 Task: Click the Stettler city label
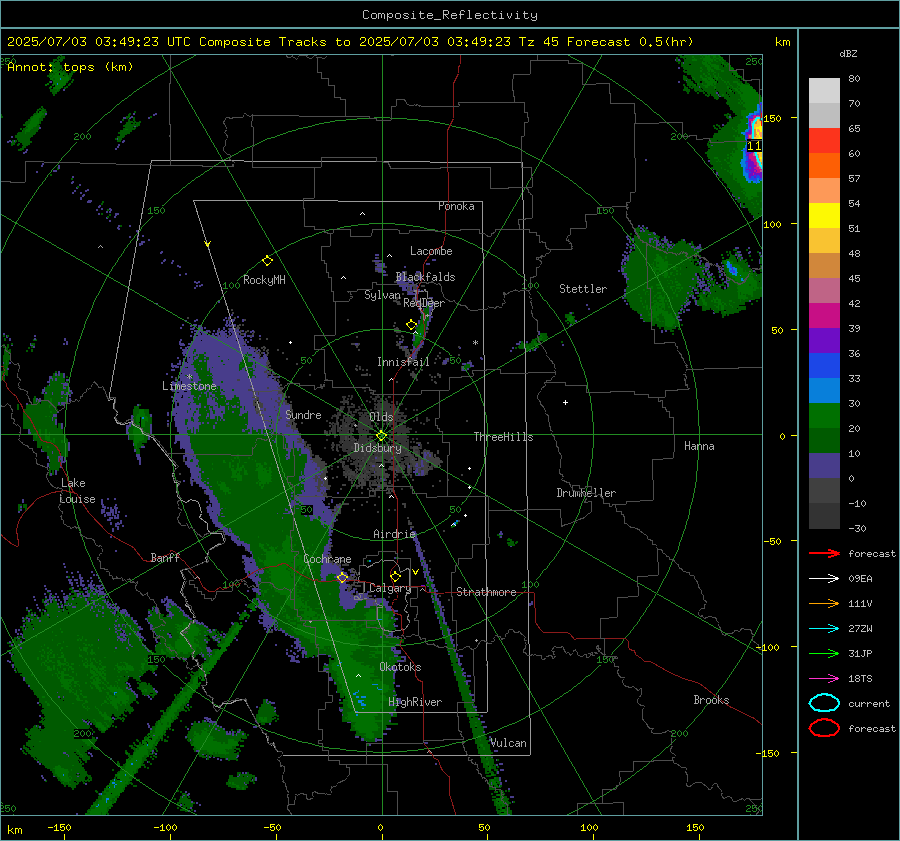pyautogui.click(x=583, y=289)
